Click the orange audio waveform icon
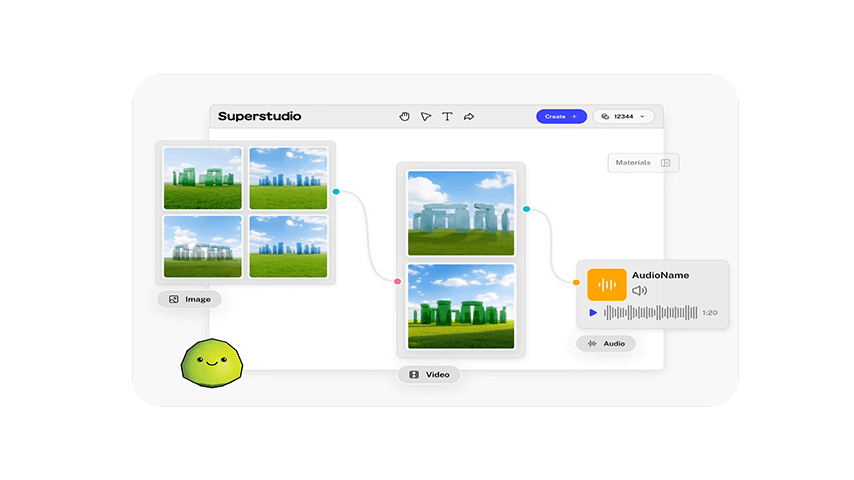This screenshot has width=854, height=480. [x=607, y=285]
